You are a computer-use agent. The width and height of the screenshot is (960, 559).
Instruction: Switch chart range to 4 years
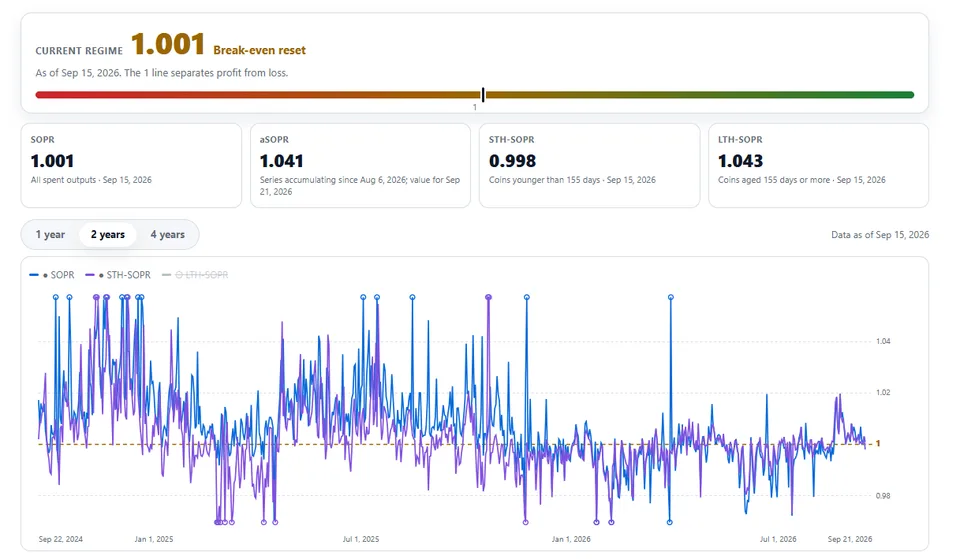point(167,234)
